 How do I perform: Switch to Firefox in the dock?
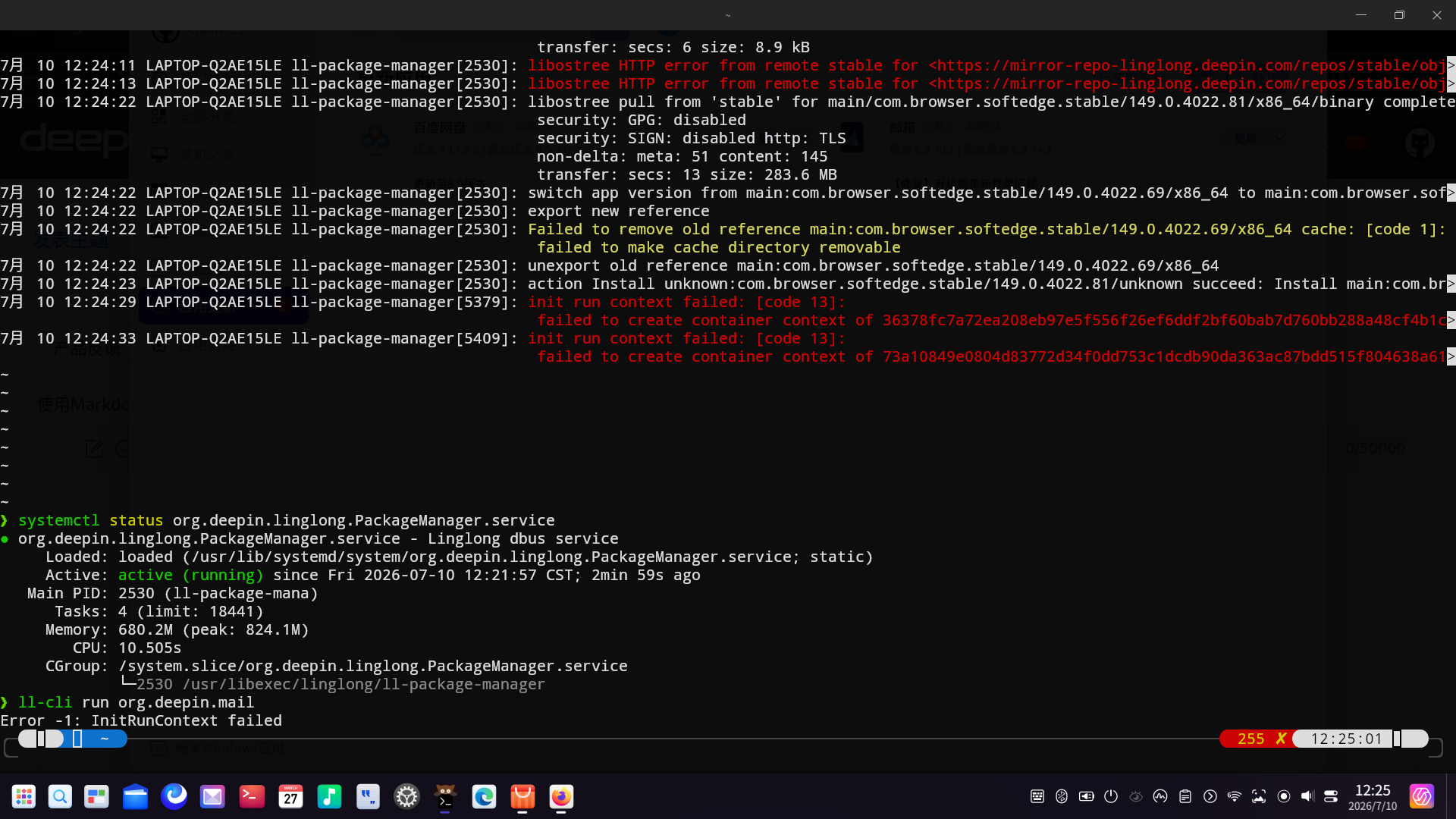[x=561, y=796]
